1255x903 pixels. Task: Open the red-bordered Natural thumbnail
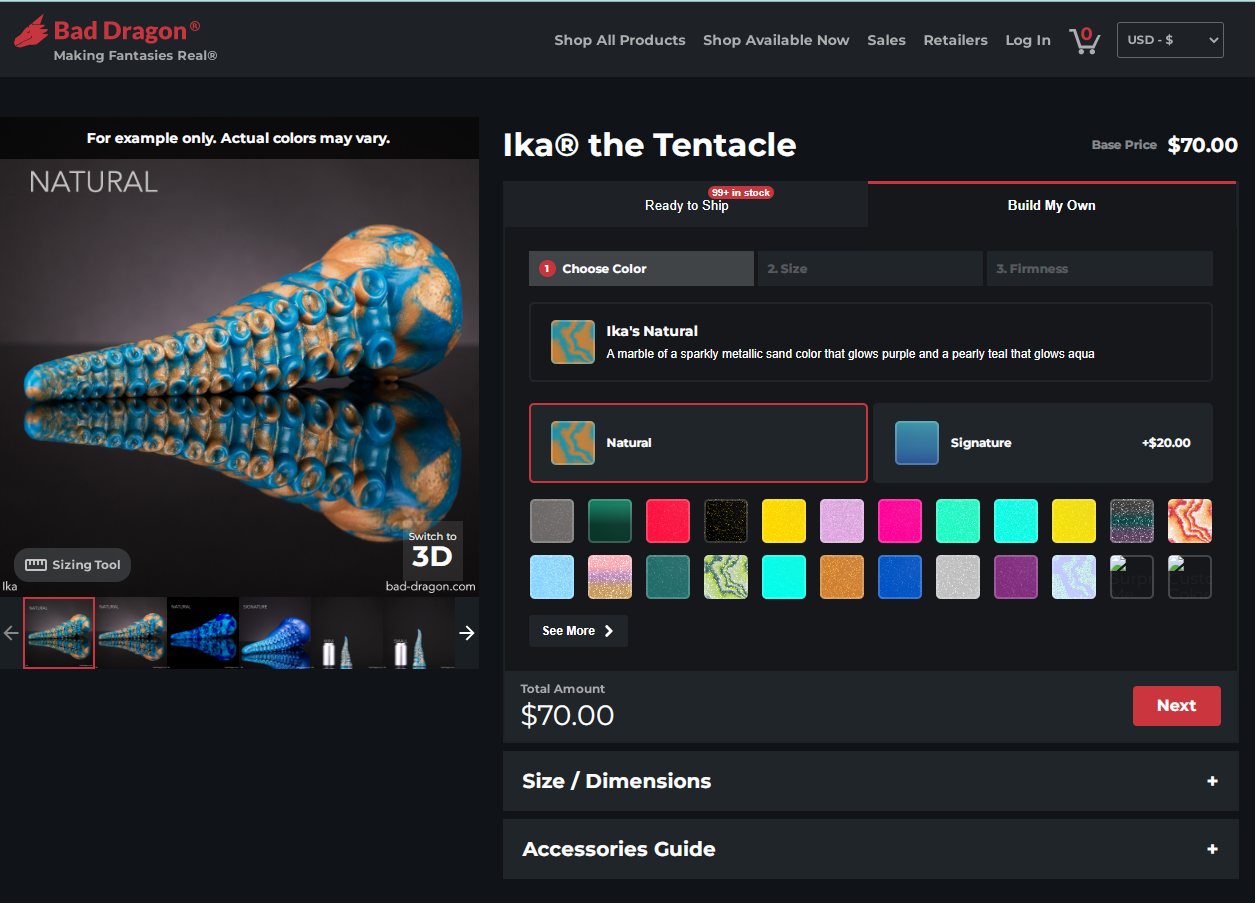pyautogui.click(x=59, y=633)
